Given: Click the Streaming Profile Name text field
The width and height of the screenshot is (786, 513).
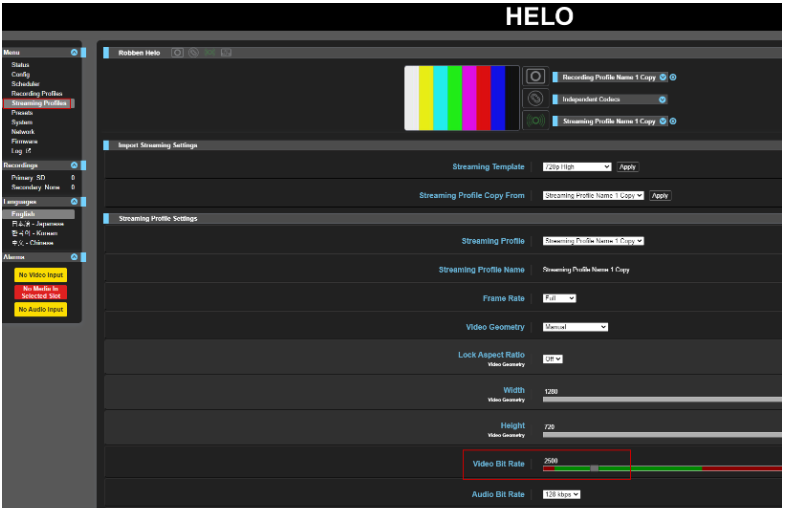Looking at the screenshot, I should tap(585, 270).
